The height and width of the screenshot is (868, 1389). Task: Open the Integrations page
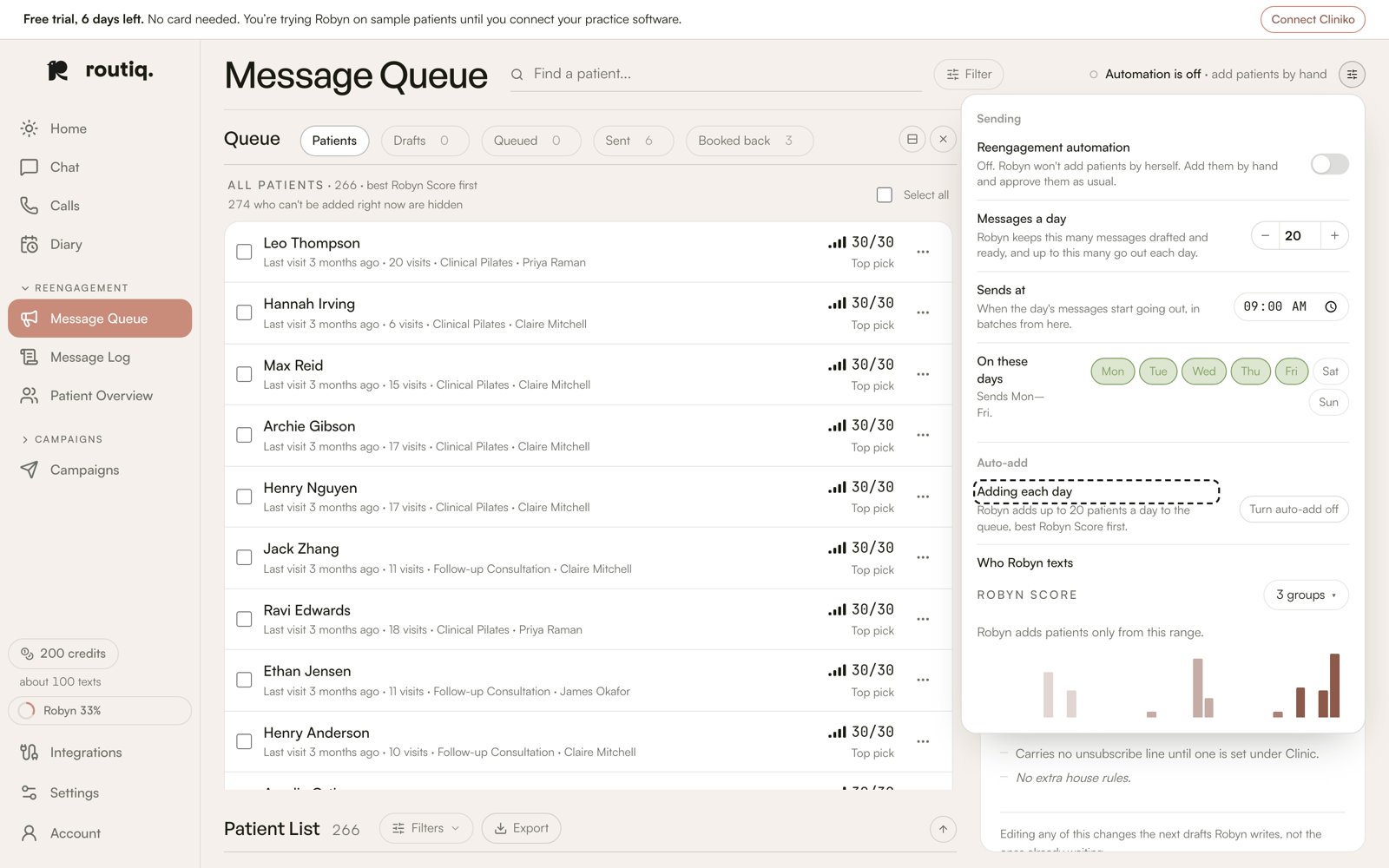coord(100,753)
